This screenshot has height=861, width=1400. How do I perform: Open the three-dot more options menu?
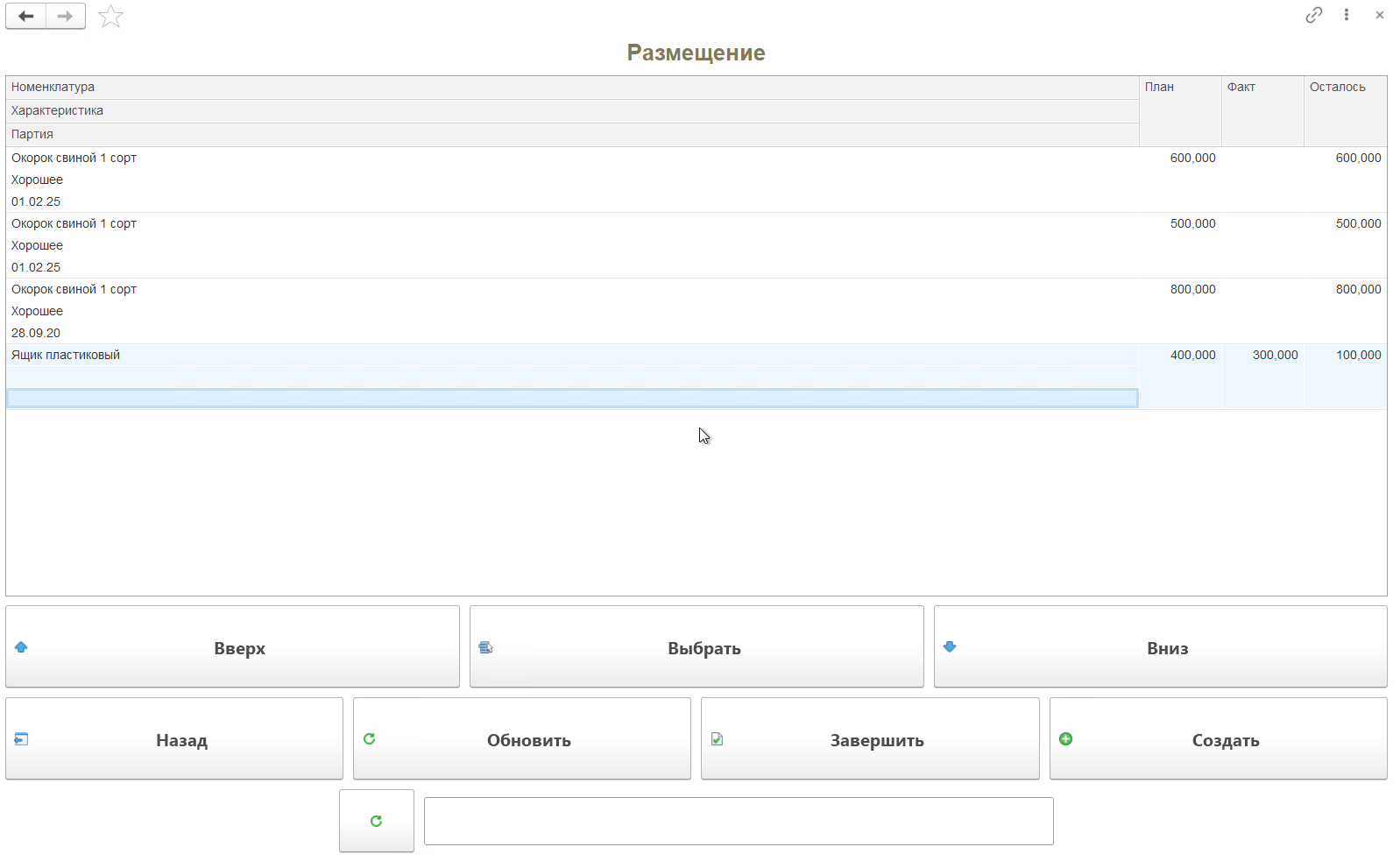pyautogui.click(x=1347, y=15)
